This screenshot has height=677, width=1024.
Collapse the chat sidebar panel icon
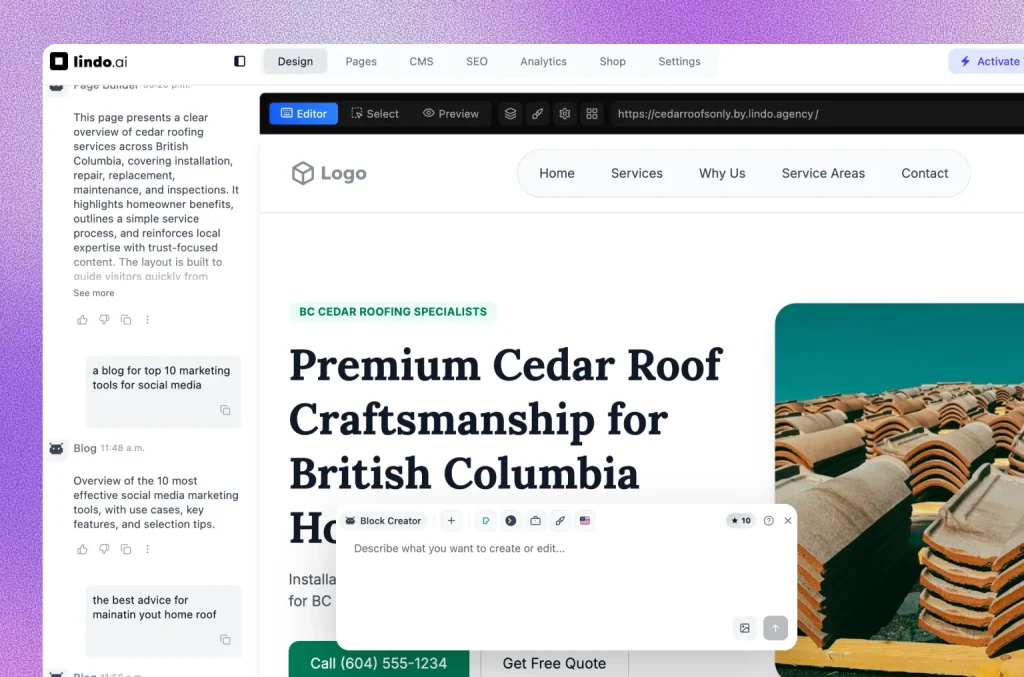tap(240, 61)
